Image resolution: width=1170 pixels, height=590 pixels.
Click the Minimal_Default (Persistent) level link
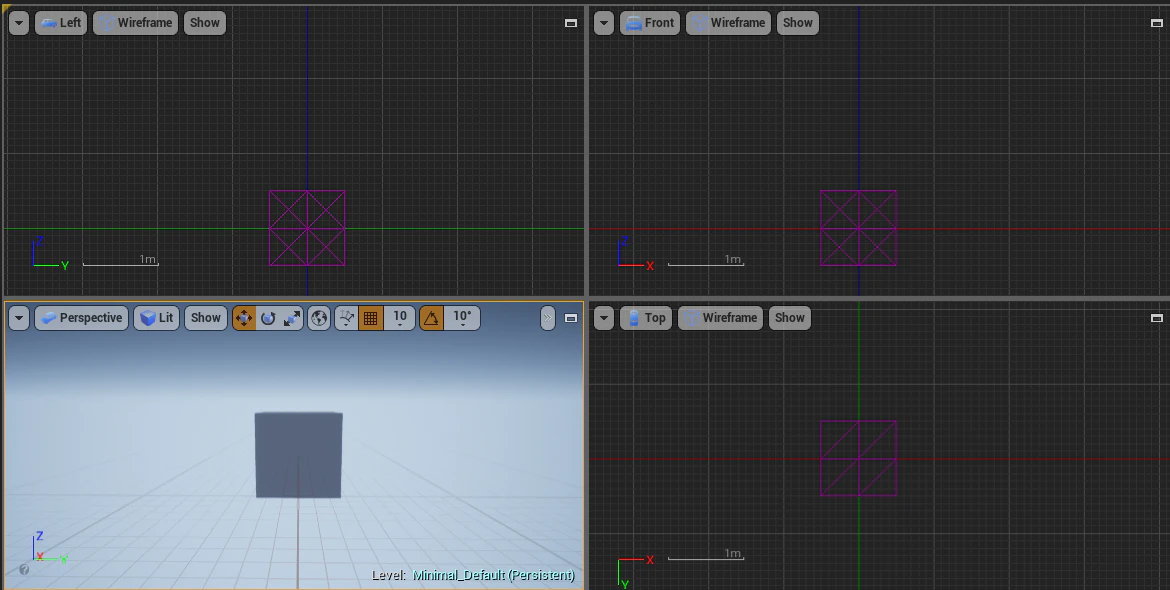(493, 575)
